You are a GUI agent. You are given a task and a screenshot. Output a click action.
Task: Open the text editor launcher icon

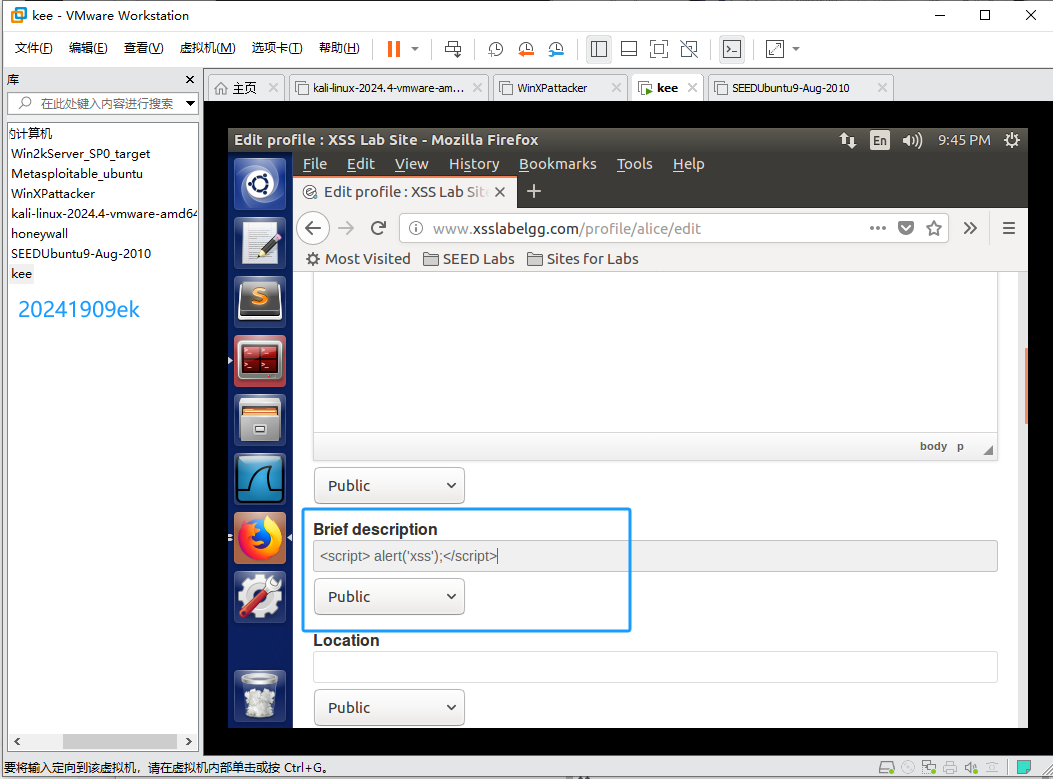[x=260, y=242]
